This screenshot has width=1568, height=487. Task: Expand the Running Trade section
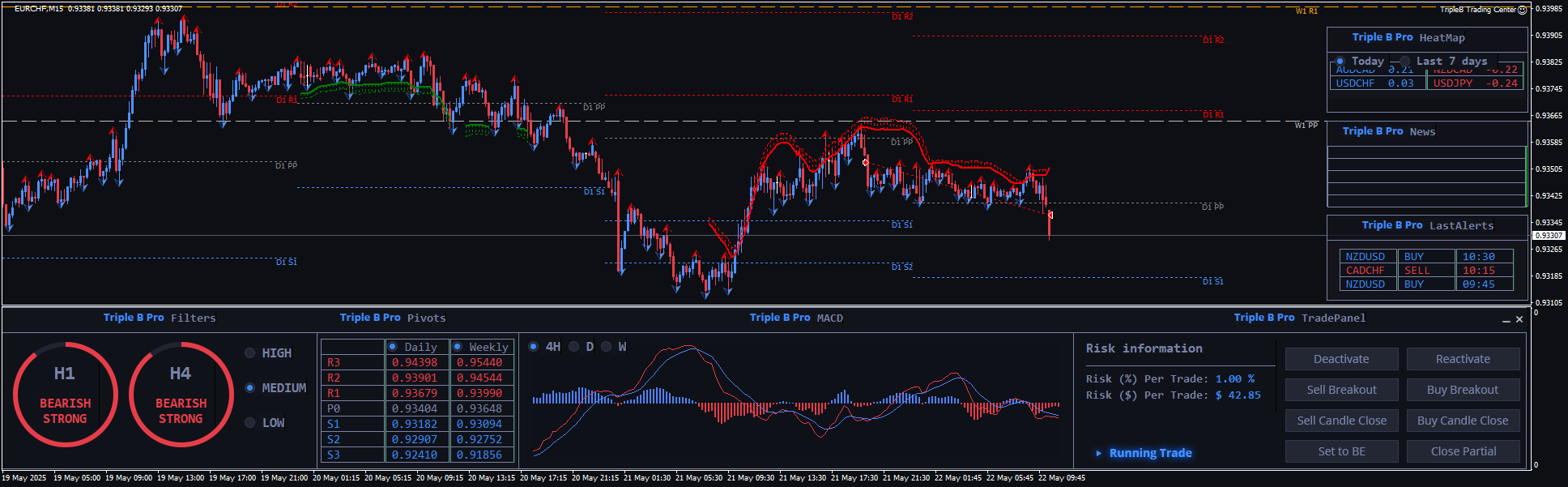click(x=1144, y=453)
